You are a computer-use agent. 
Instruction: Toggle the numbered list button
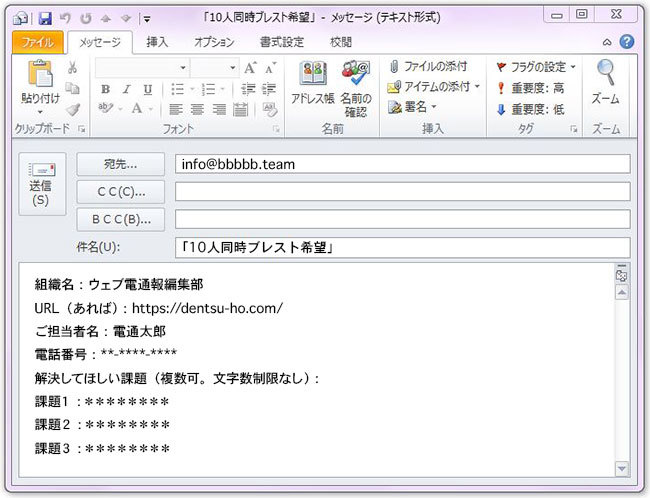click(x=209, y=89)
